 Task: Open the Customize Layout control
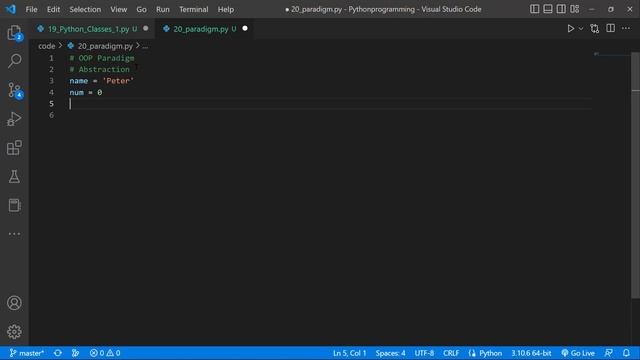coord(575,9)
